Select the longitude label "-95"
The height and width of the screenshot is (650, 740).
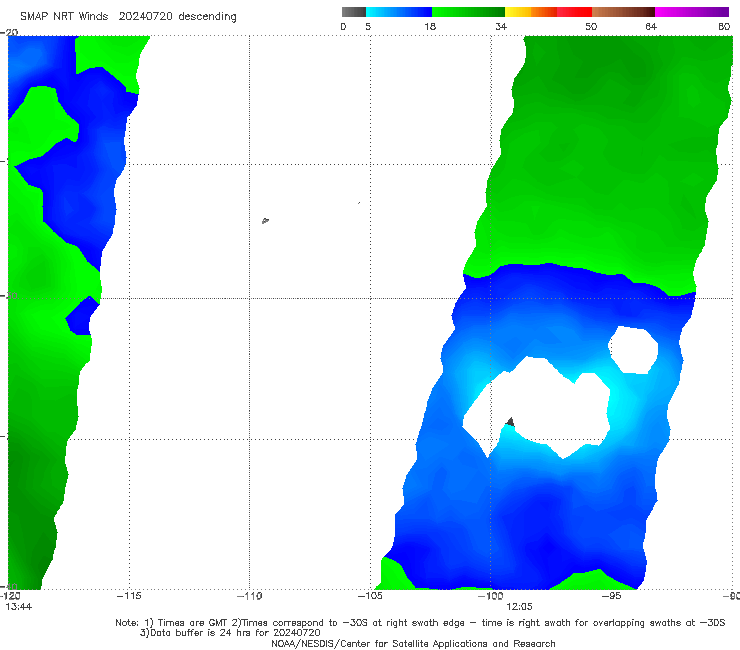point(611,596)
